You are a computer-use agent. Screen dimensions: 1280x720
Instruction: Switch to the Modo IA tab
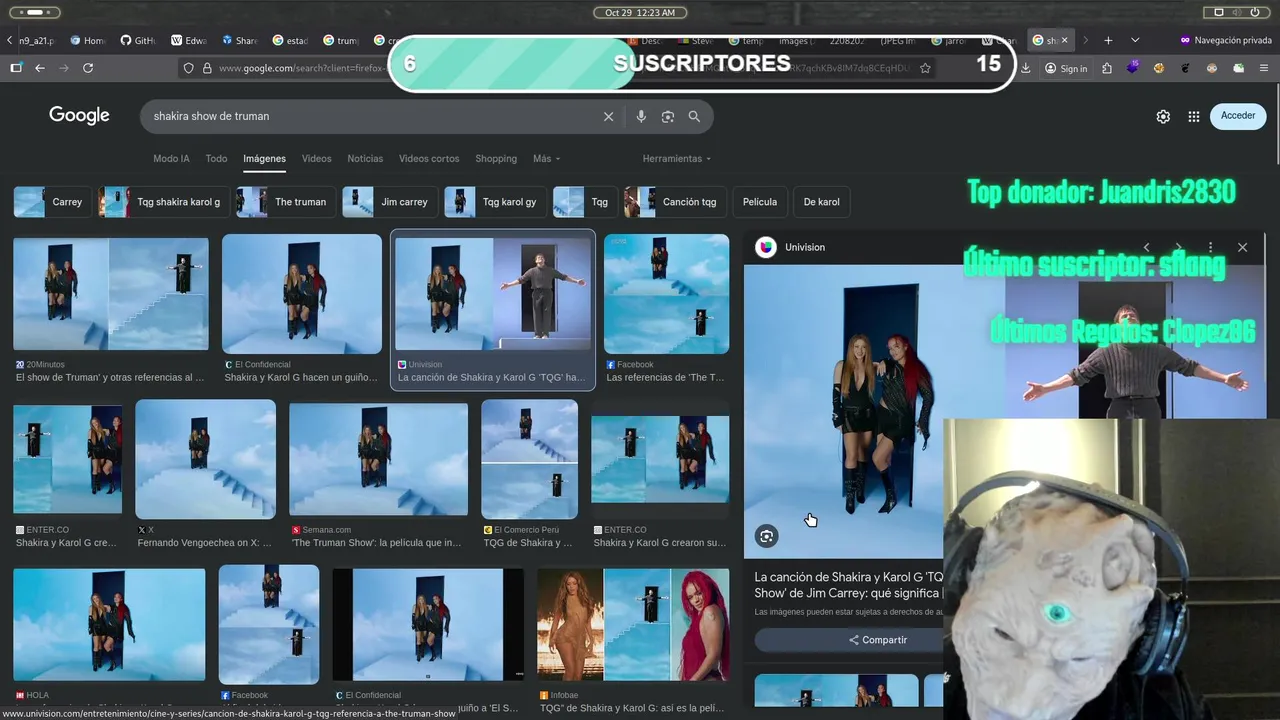click(171, 158)
